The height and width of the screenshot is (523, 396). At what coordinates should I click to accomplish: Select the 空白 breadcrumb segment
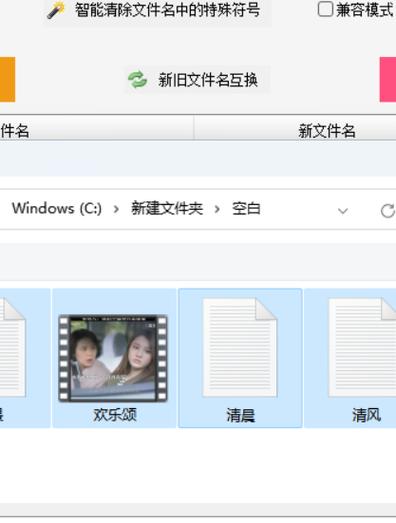point(246,209)
